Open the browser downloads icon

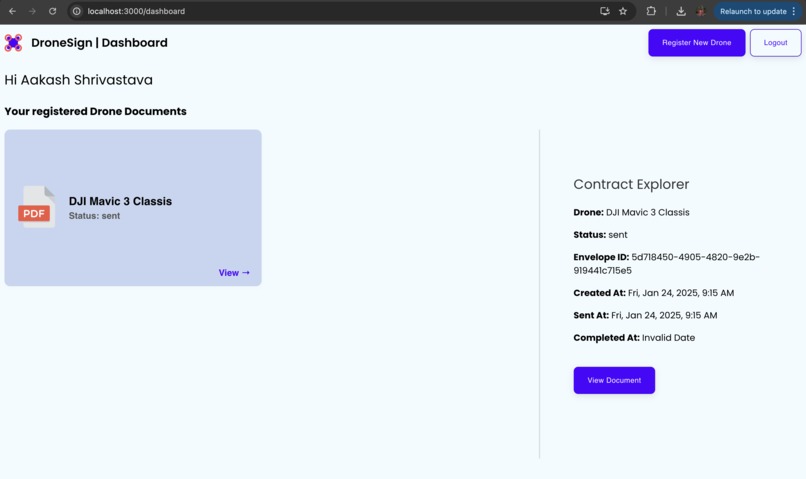(x=681, y=11)
